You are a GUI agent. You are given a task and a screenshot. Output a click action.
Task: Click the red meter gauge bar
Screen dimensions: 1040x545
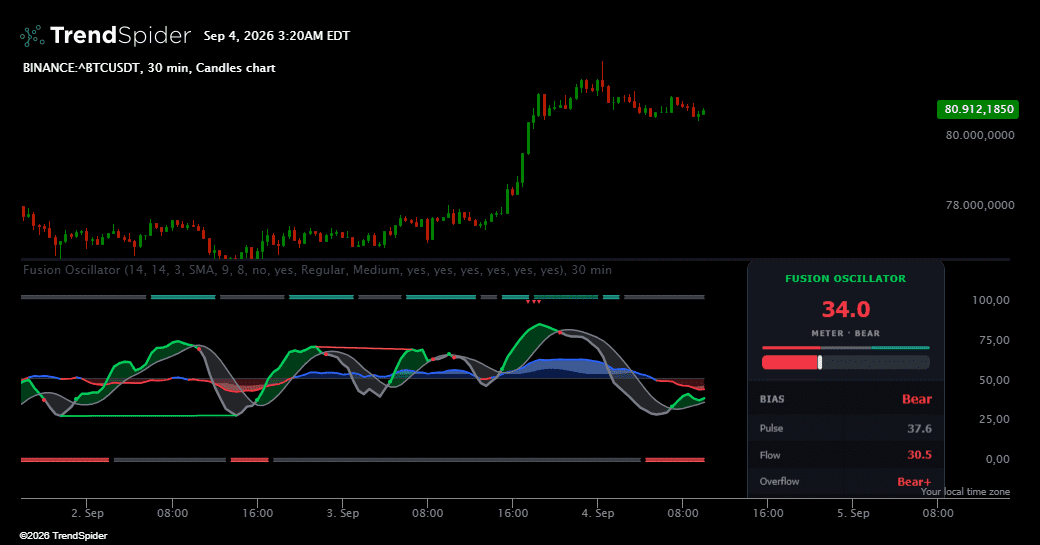pos(790,362)
